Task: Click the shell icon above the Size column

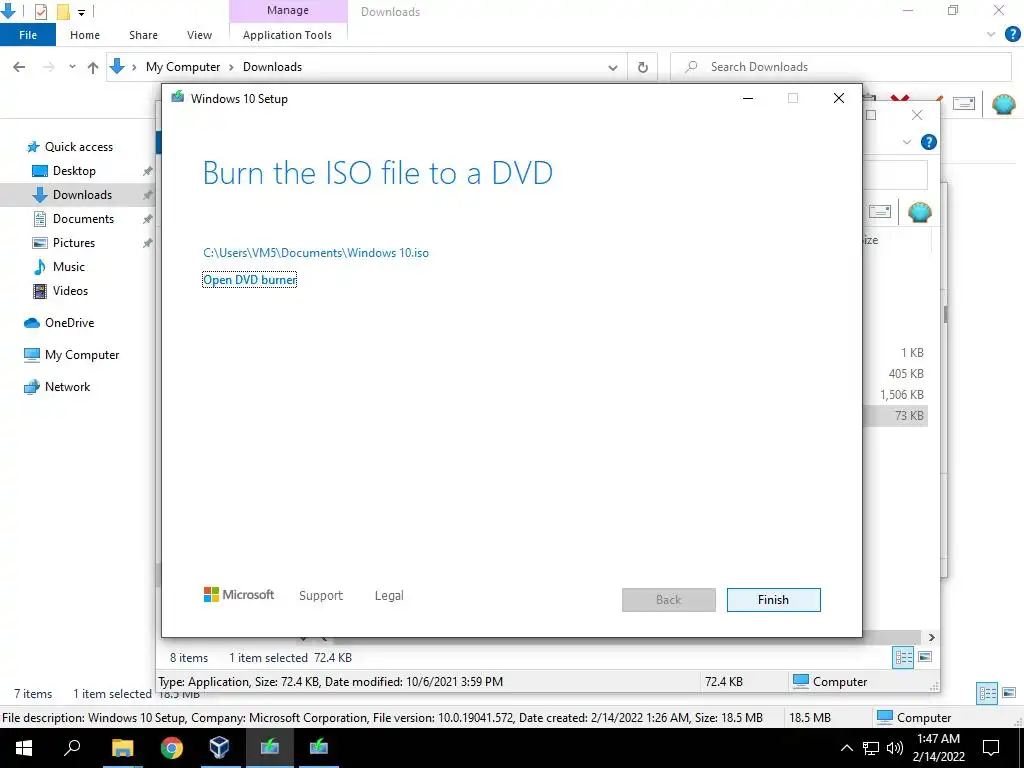Action: [920, 212]
